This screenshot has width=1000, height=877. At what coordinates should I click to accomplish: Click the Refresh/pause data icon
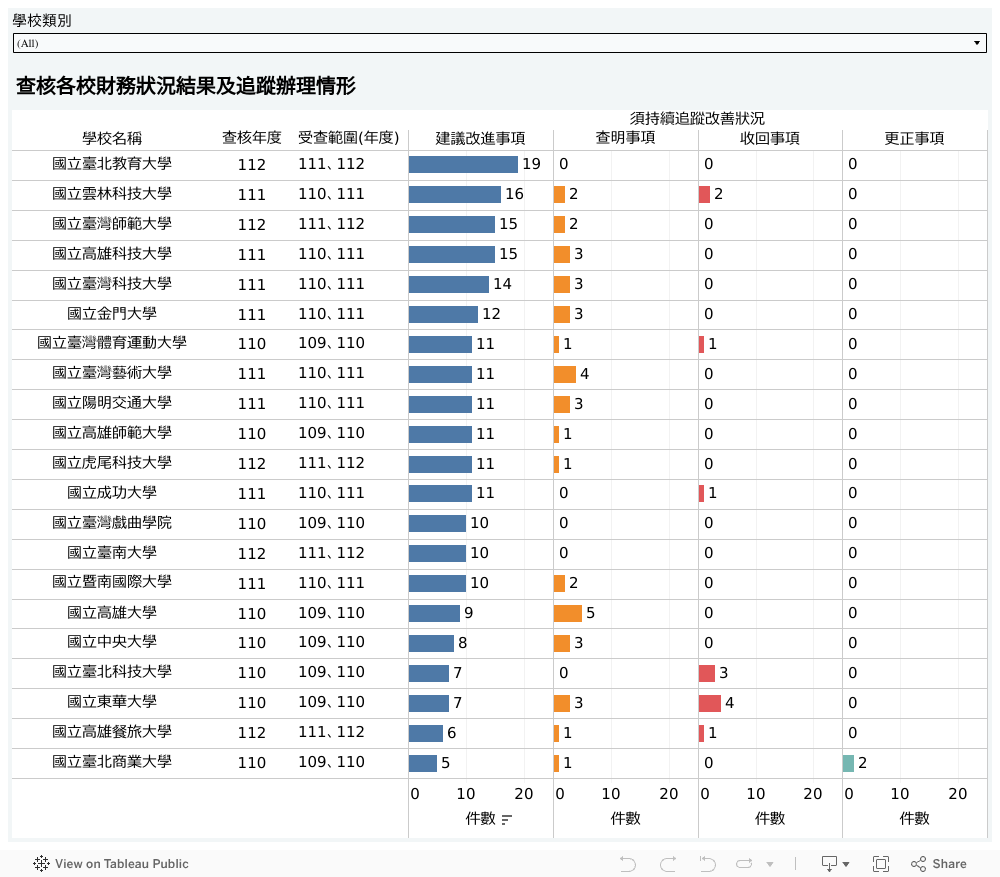[745, 864]
